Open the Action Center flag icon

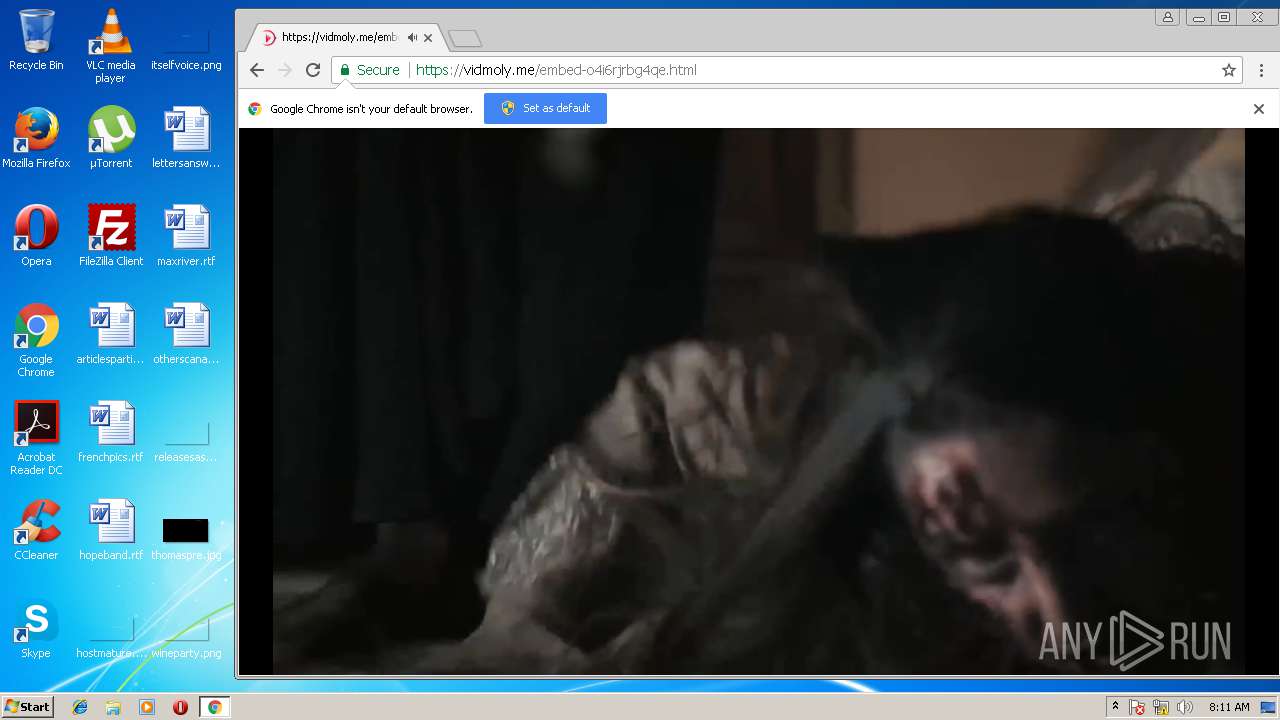1137,707
